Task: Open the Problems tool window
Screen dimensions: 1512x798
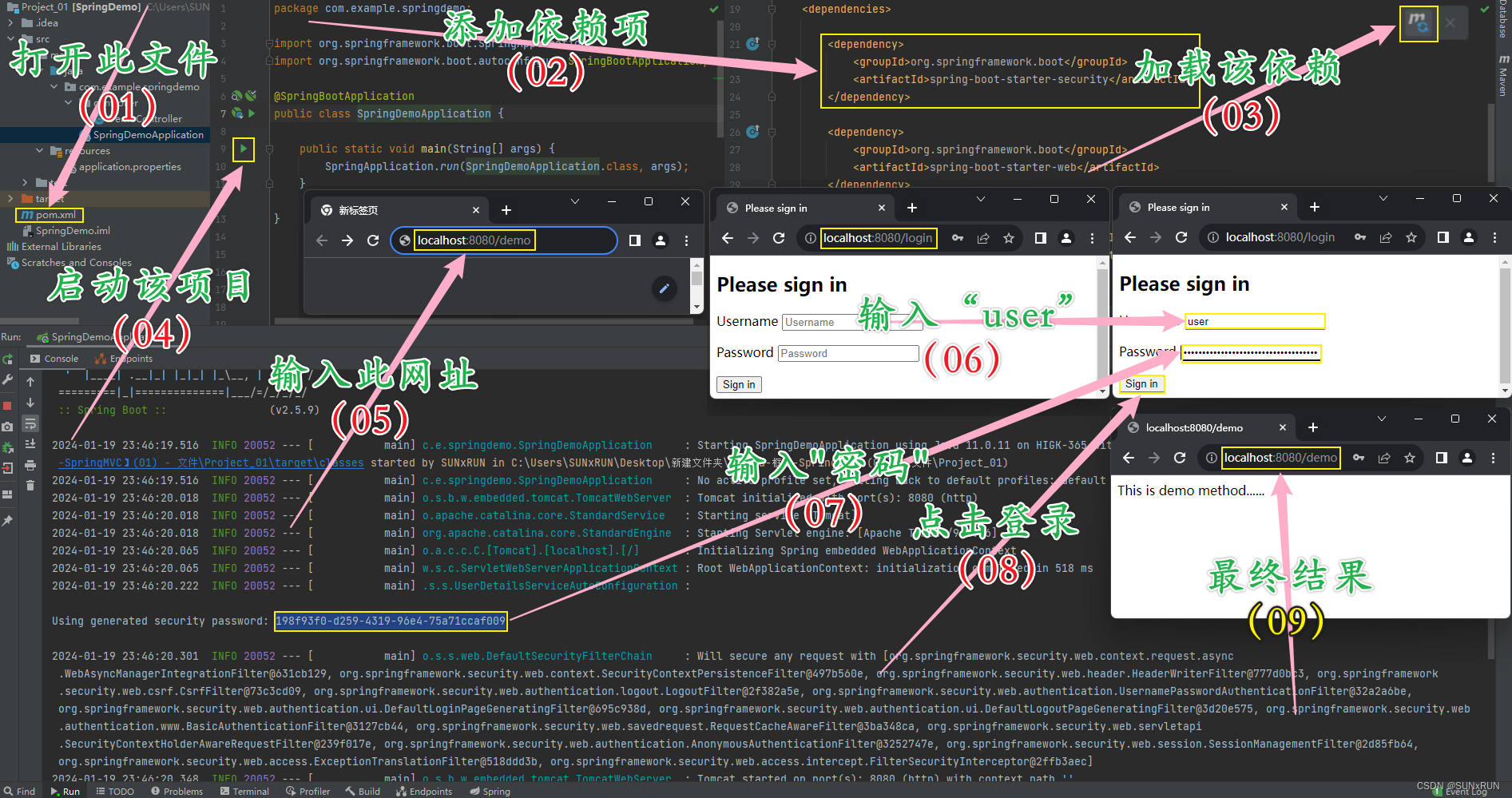Action: [177, 792]
